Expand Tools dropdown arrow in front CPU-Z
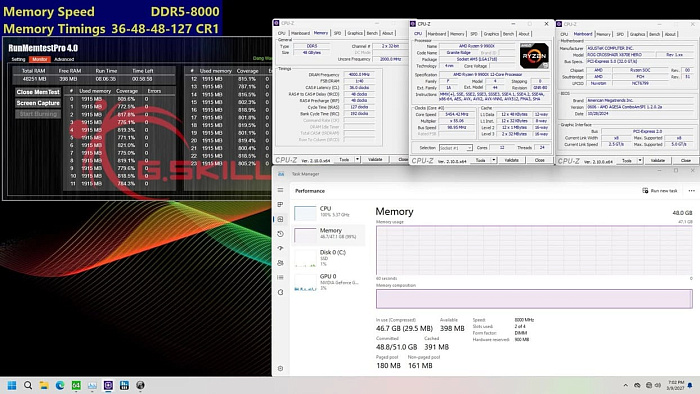This screenshot has height=394, width=700. click(x=494, y=160)
